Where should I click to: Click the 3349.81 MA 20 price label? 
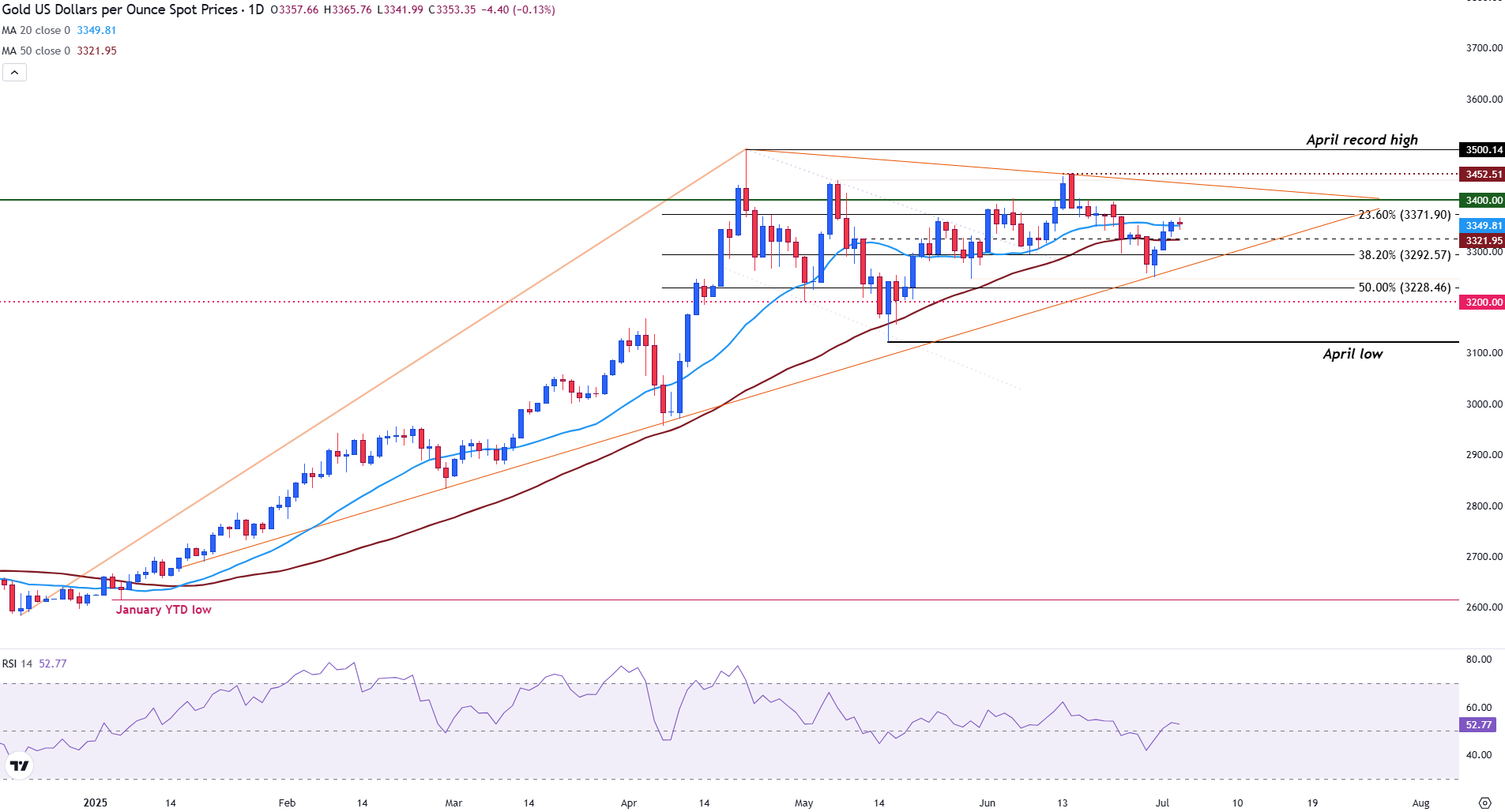(x=1484, y=226)
